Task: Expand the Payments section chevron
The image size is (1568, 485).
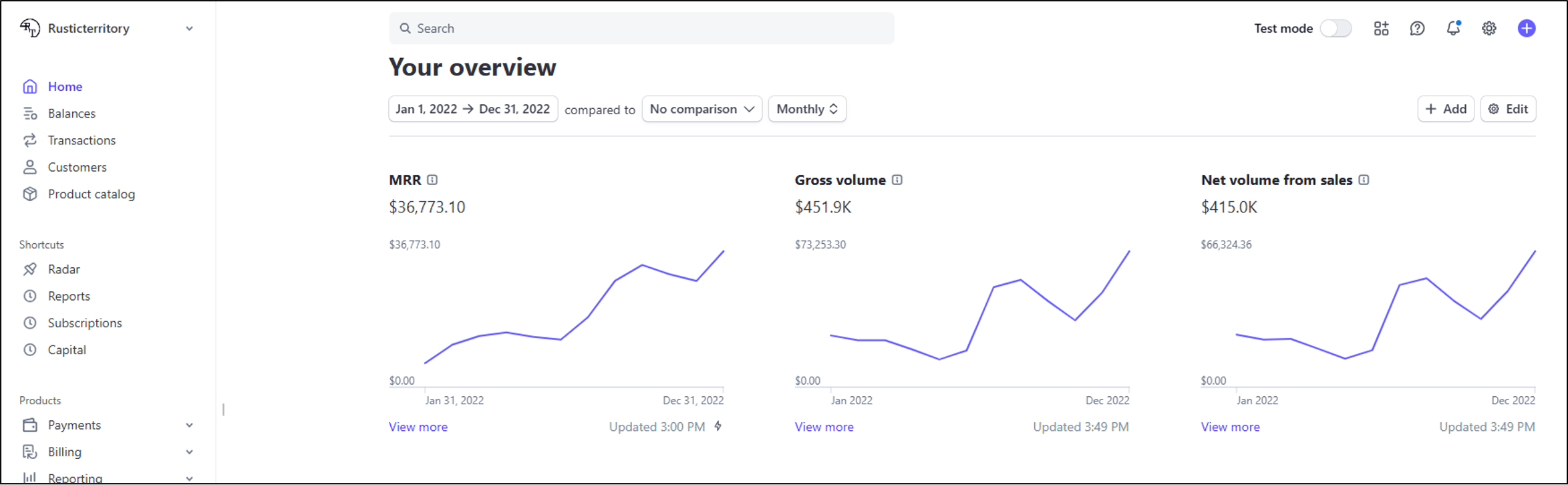Action: coord(189,426)
